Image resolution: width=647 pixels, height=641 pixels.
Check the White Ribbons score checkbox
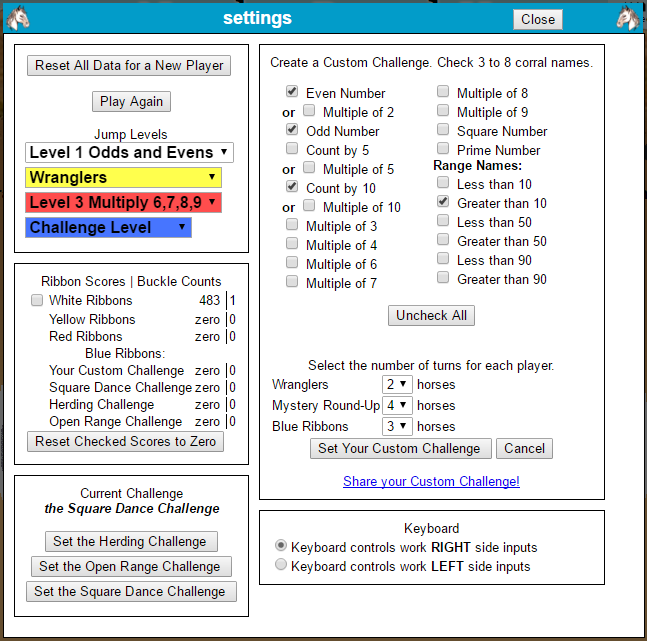(37, 300)
